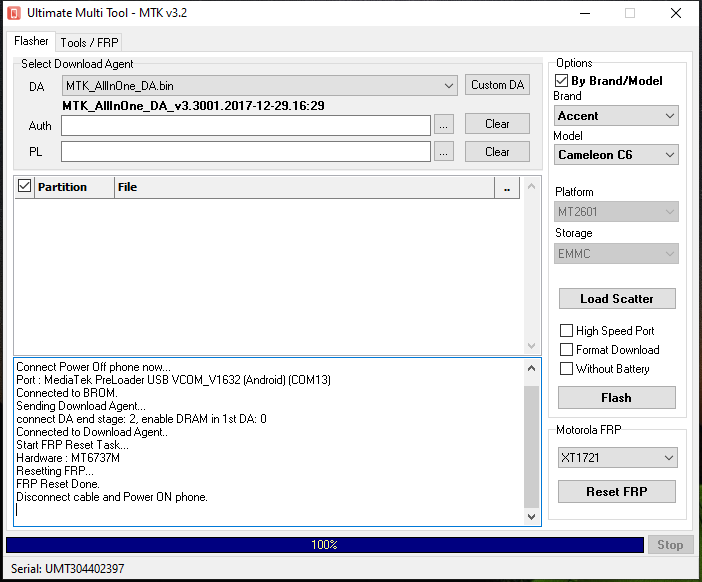702x582 pixels.
Task: Click the Flash button
Action: point(616,398)
